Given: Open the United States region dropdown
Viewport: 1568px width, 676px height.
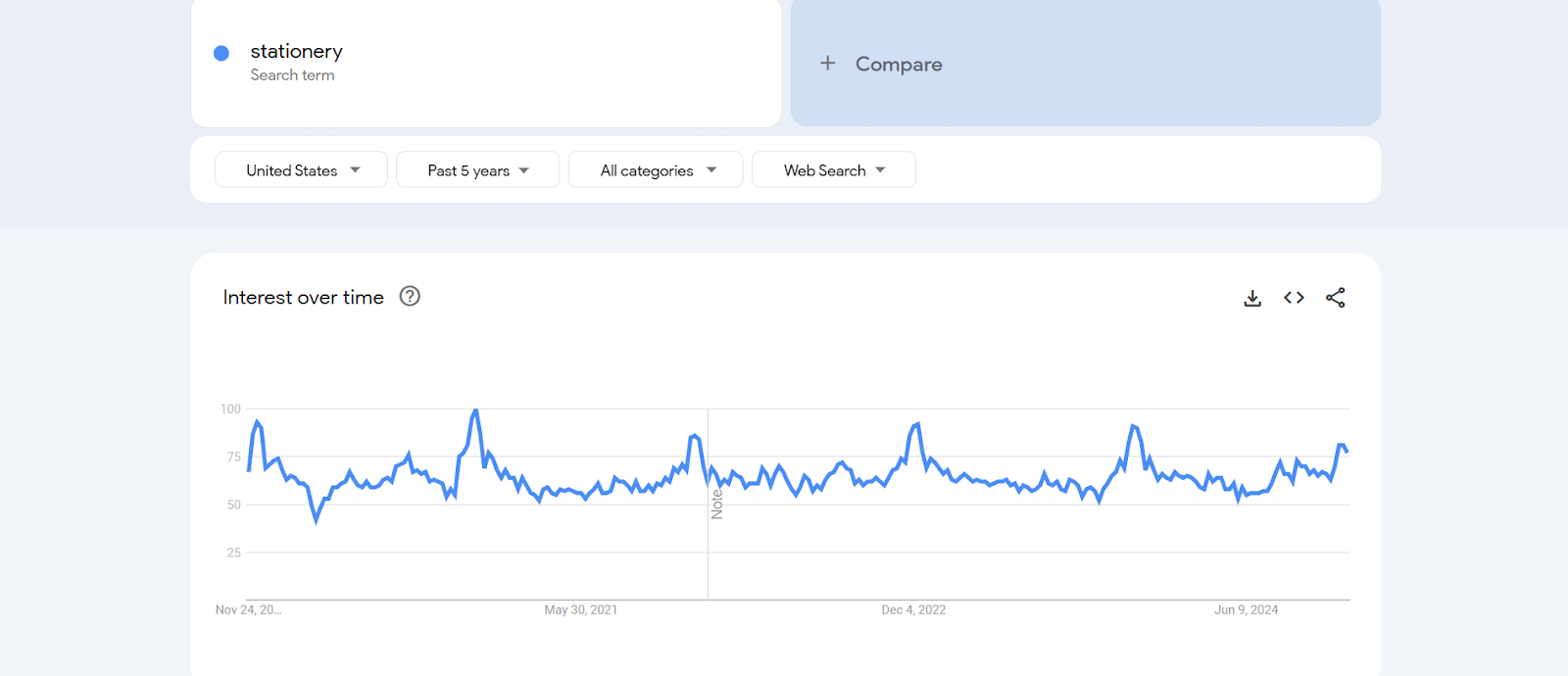Looking at the screenshot, I should pyautogui.click(x=302, y=169).
